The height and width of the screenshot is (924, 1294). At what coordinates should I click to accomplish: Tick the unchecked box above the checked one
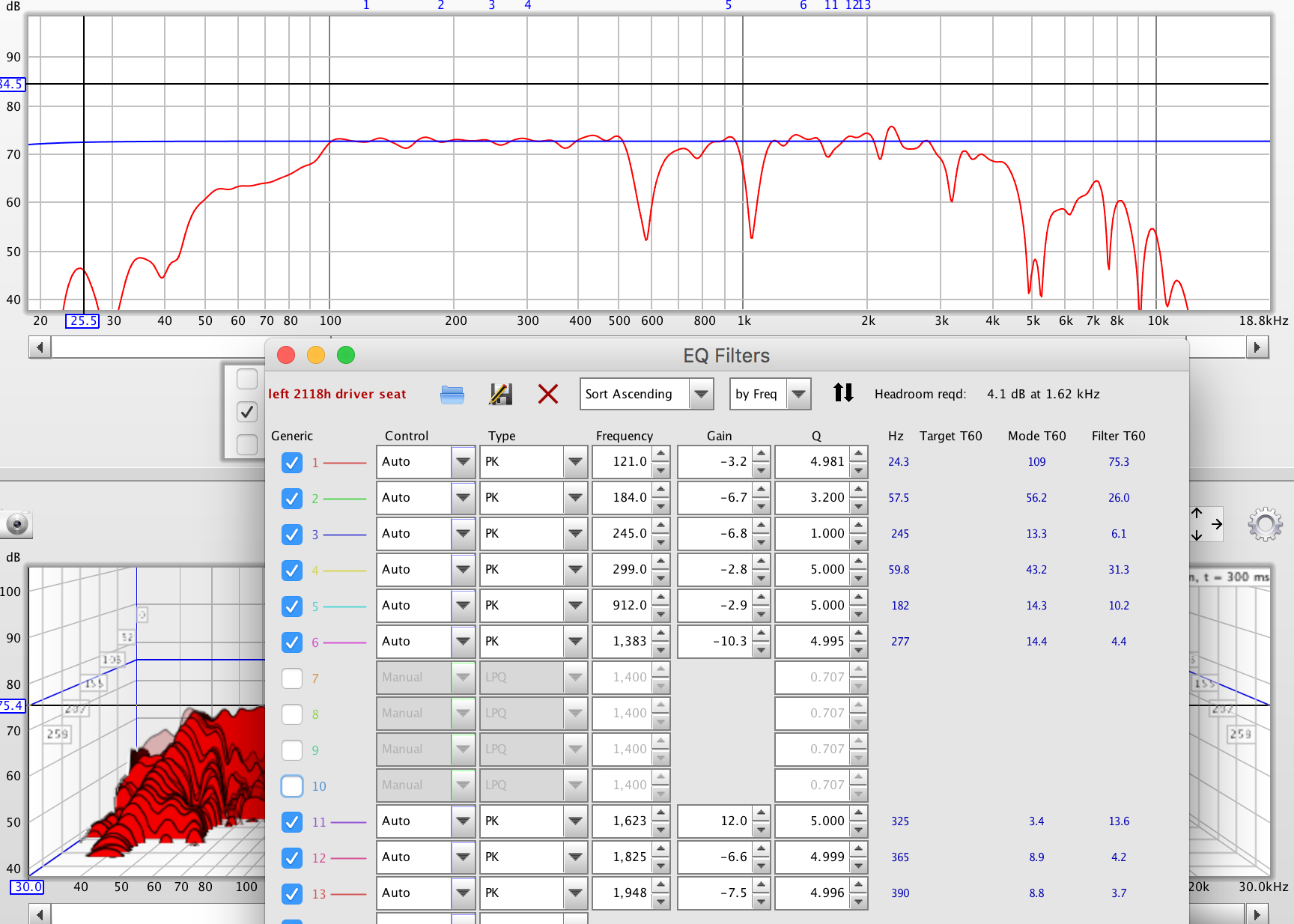(247, 379)
